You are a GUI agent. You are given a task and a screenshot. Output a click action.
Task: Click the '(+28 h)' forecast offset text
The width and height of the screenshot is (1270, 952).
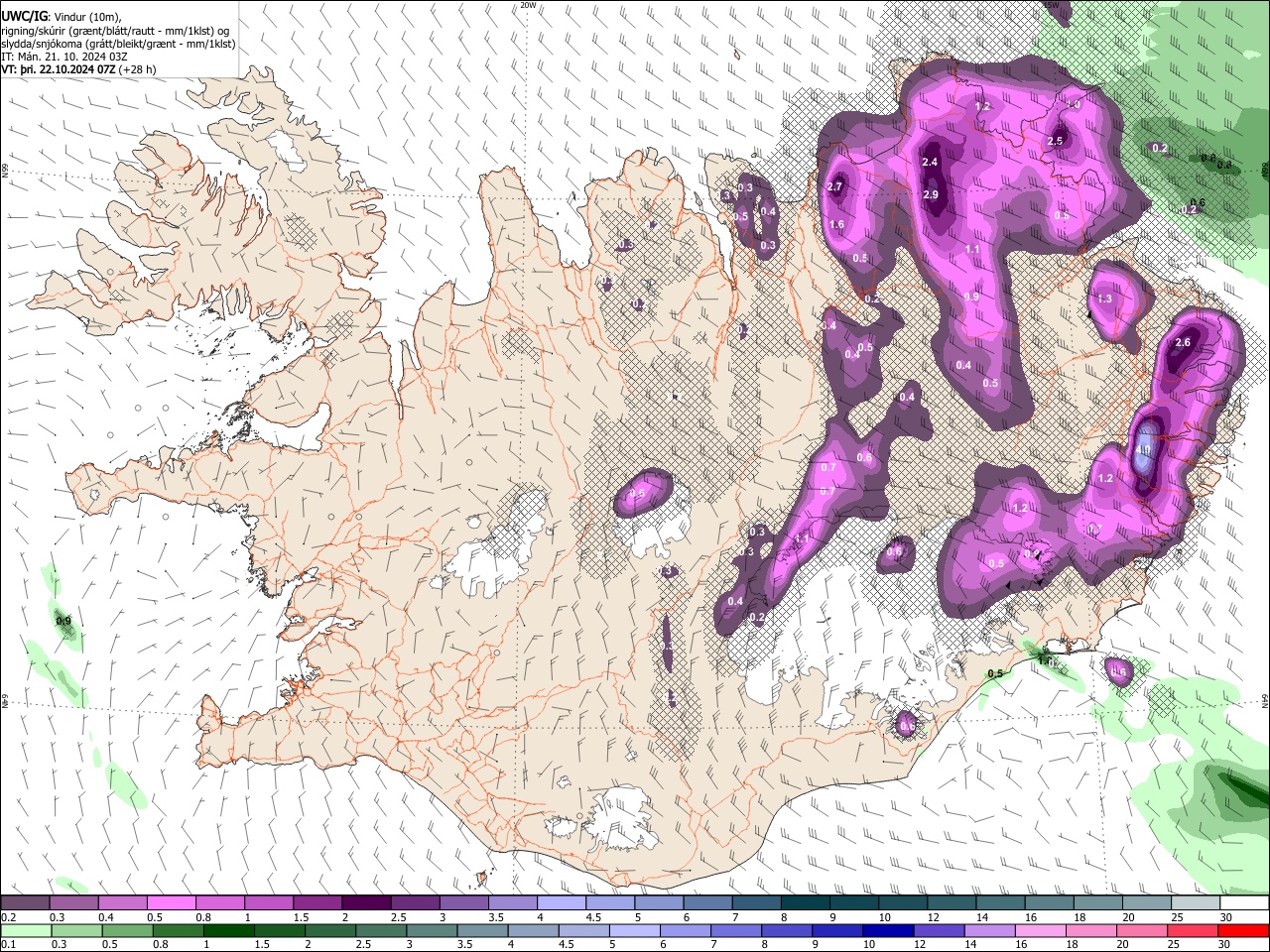(x=138, y=69)
